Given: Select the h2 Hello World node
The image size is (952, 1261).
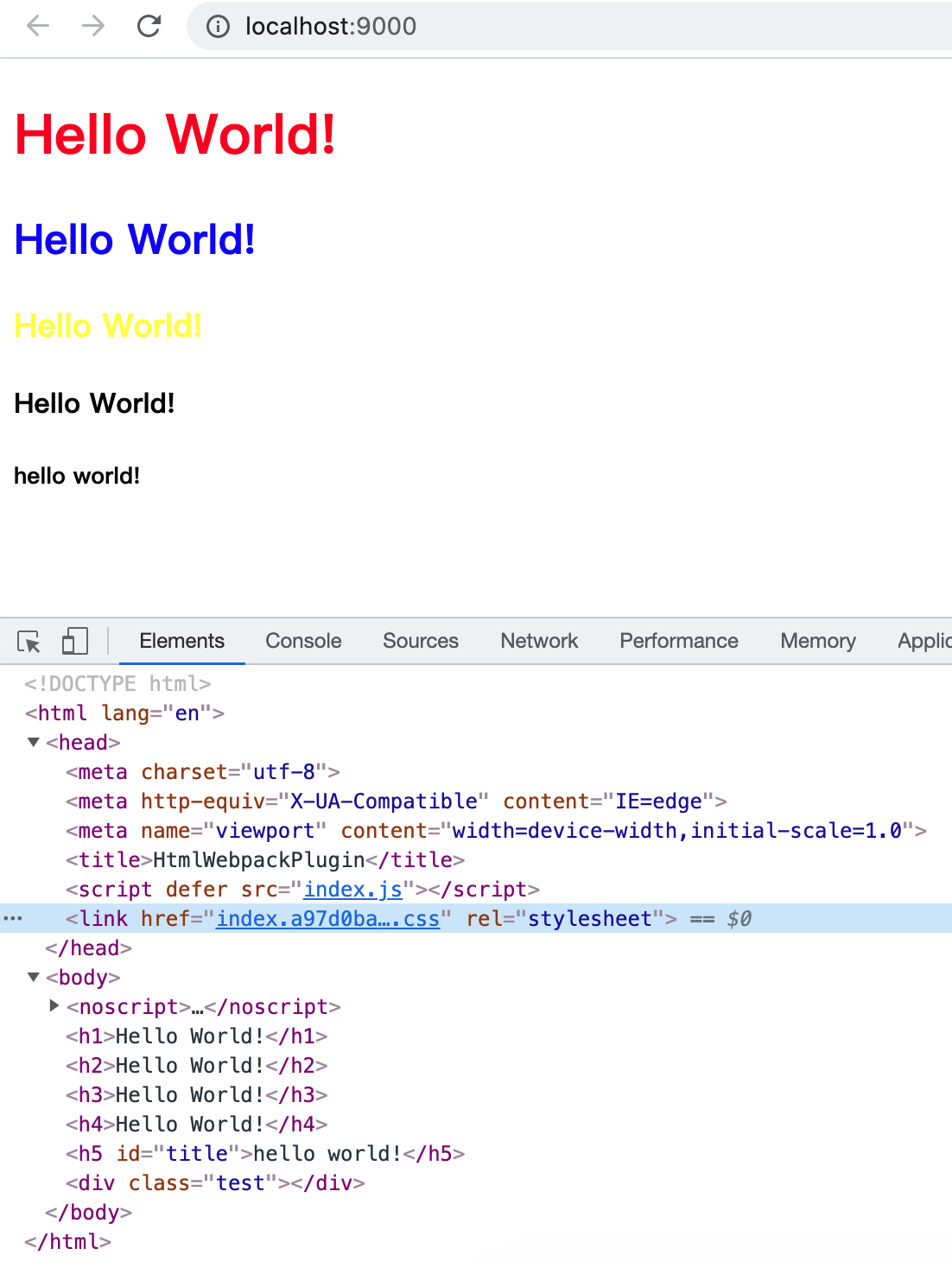Looking at the screenshot, I should (x=197, y=1065).
